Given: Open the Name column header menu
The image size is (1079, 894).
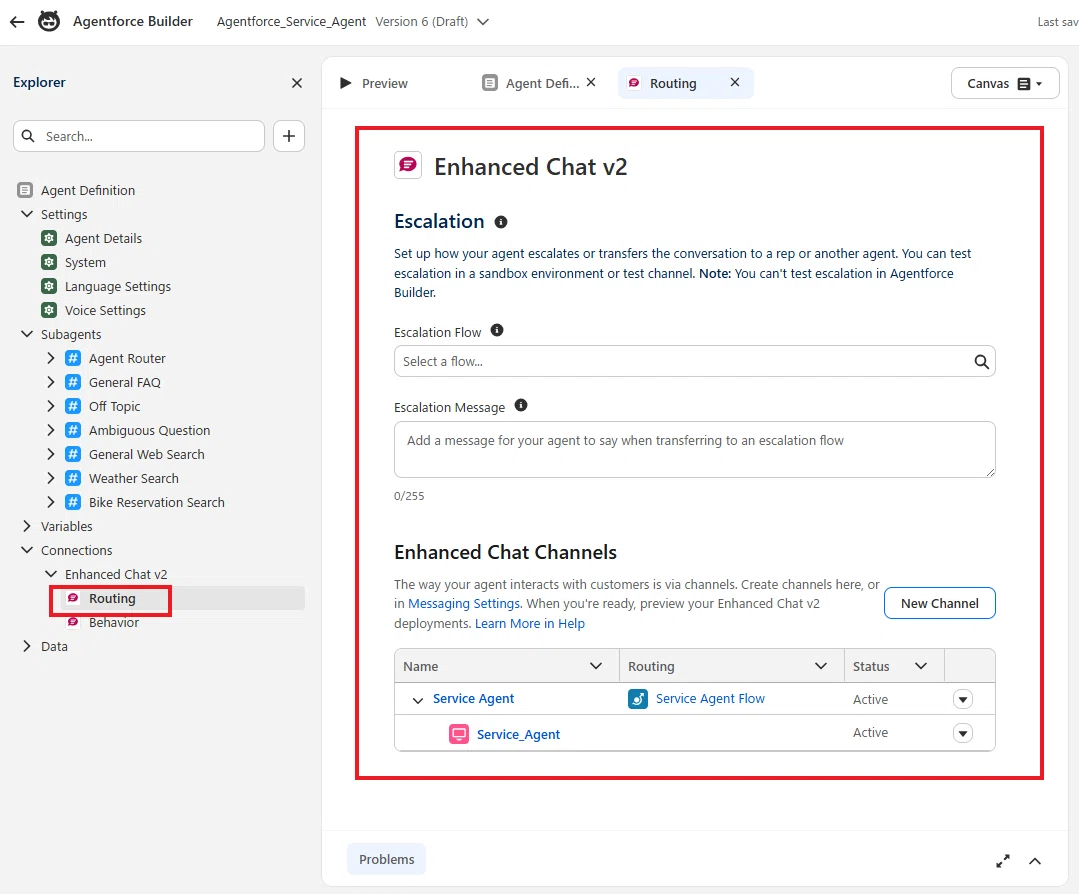Looking at the screenshot, I should point(596,666).
